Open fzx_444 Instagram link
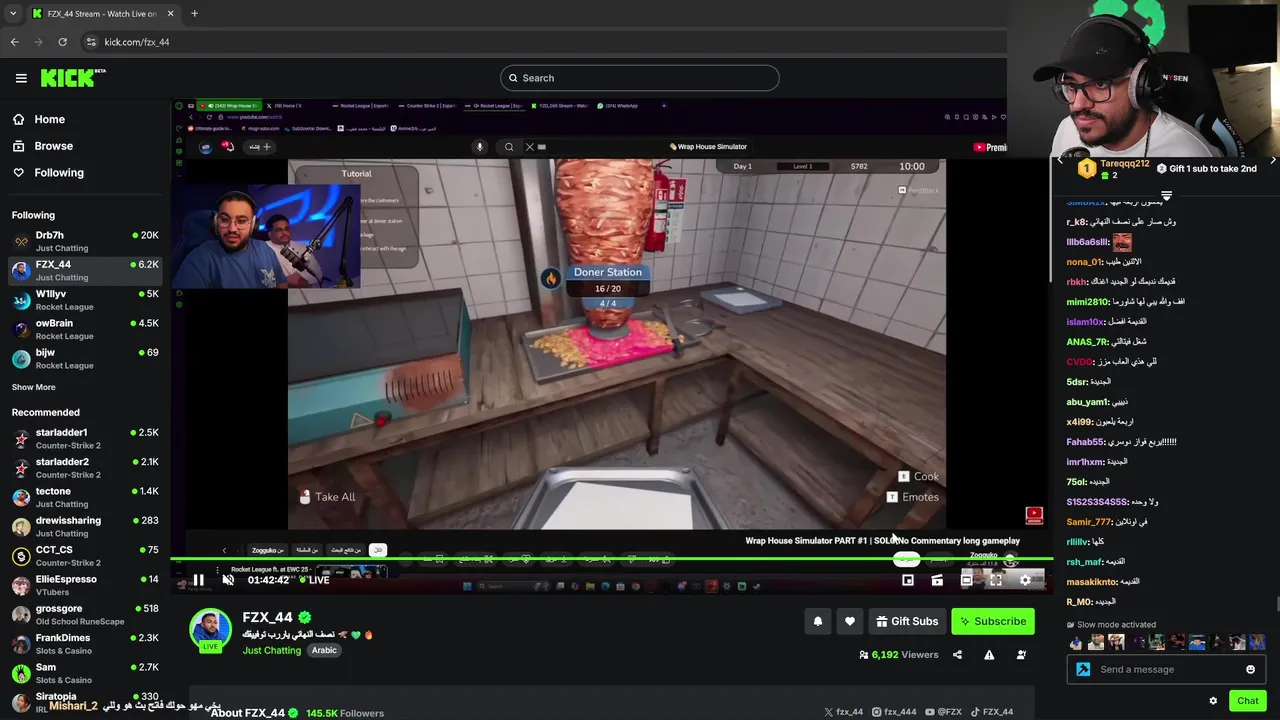 point(895,712)
